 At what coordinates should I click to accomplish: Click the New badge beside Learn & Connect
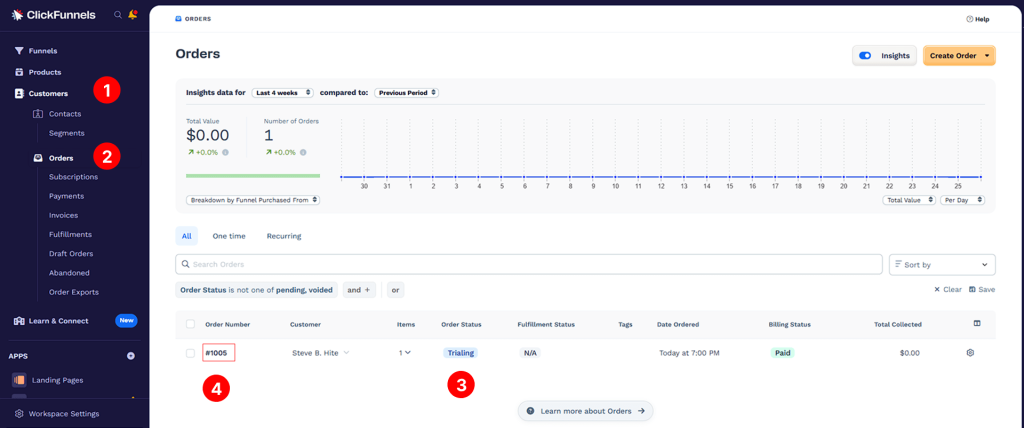point(127,321)
